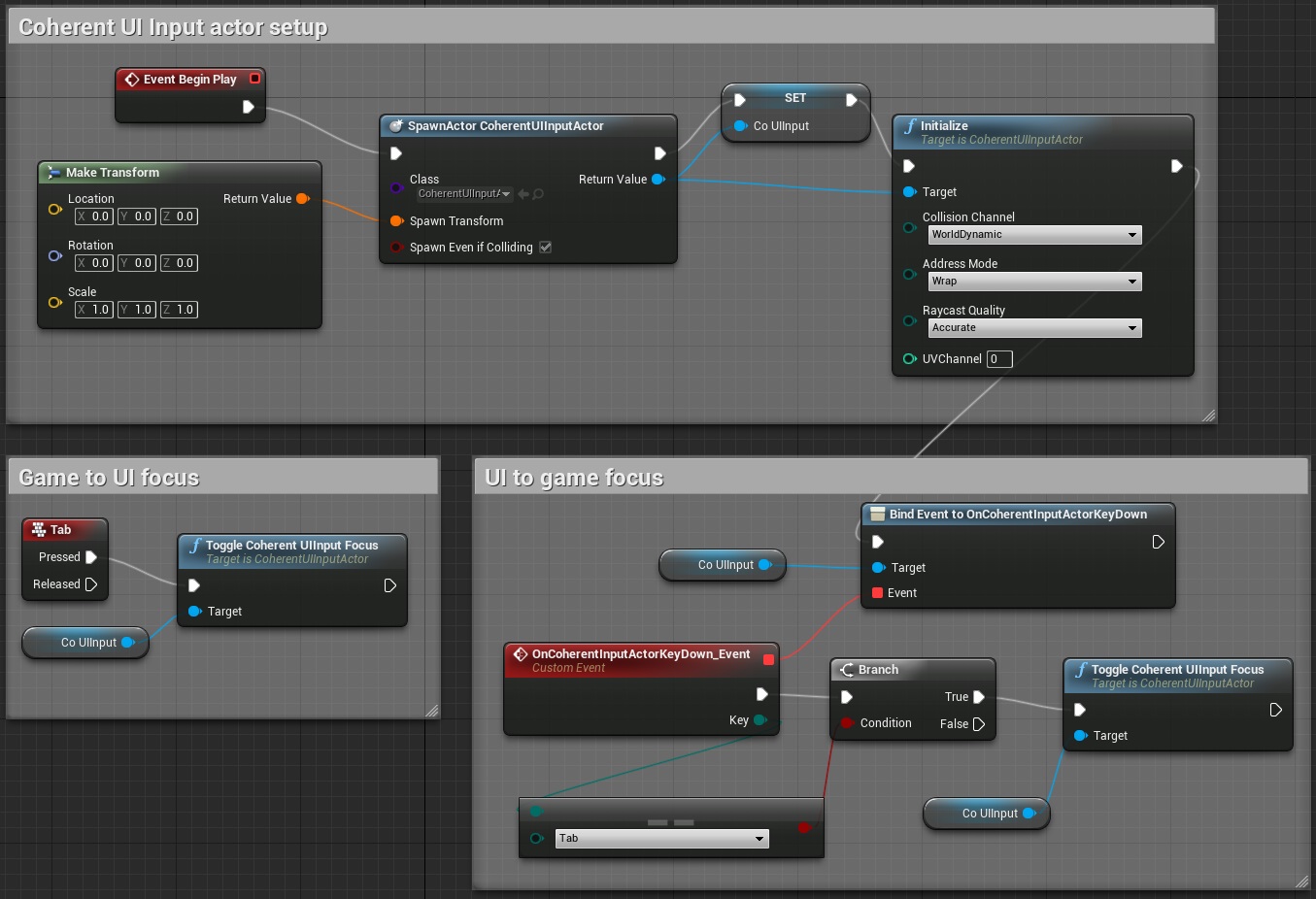Click the Branch Condition red pin
This screenshot has width=1316, height=899.
[x=847, y=723]
